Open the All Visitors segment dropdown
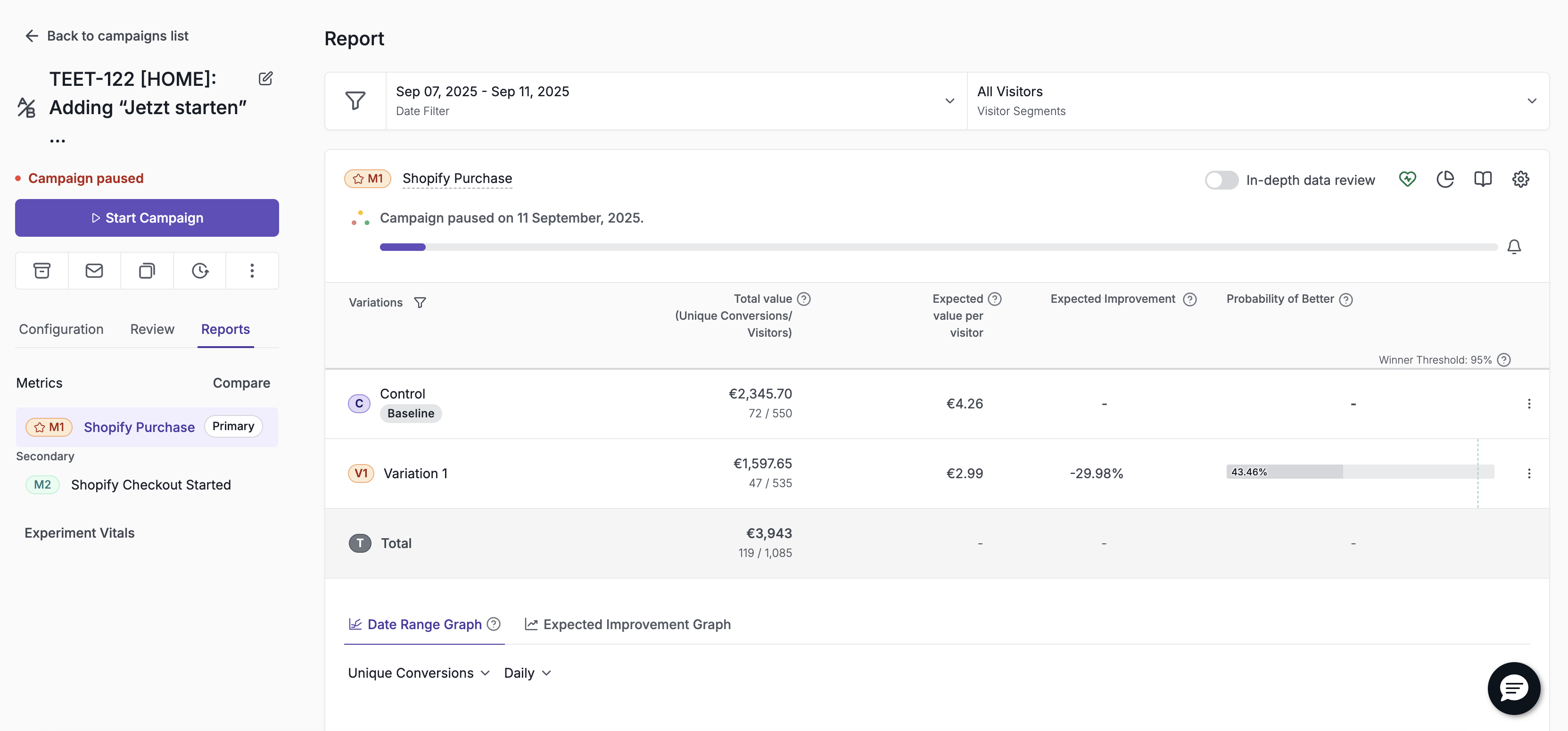Viewport: 1568px width, 731px height. 1258,101
